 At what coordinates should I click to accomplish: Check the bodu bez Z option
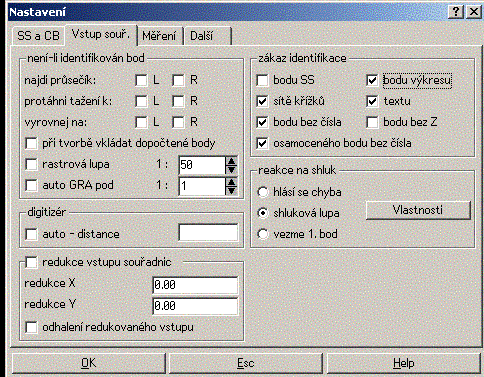click(372, 122)
